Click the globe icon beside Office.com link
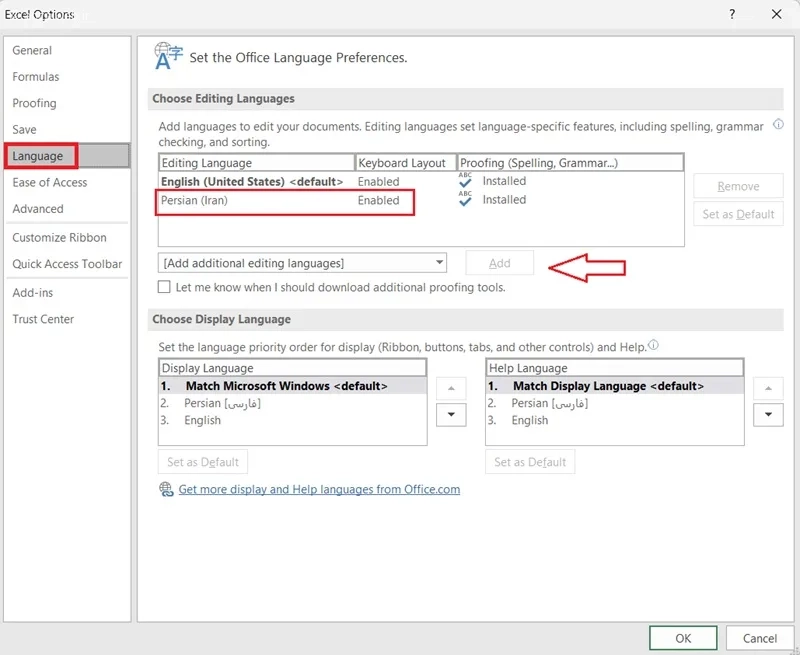The height and width of the screenshot is (655, 800). (x=166, y=489)
